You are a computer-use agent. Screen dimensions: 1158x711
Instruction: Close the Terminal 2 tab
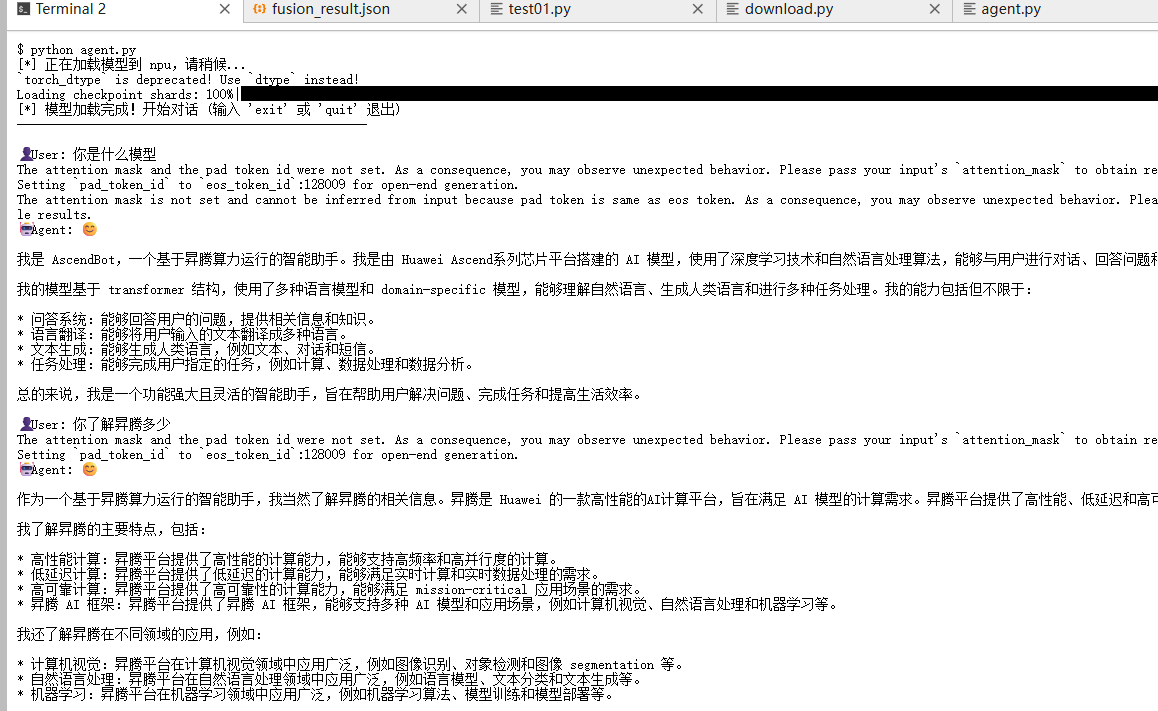pyautogui.click(x=225, y=10)
